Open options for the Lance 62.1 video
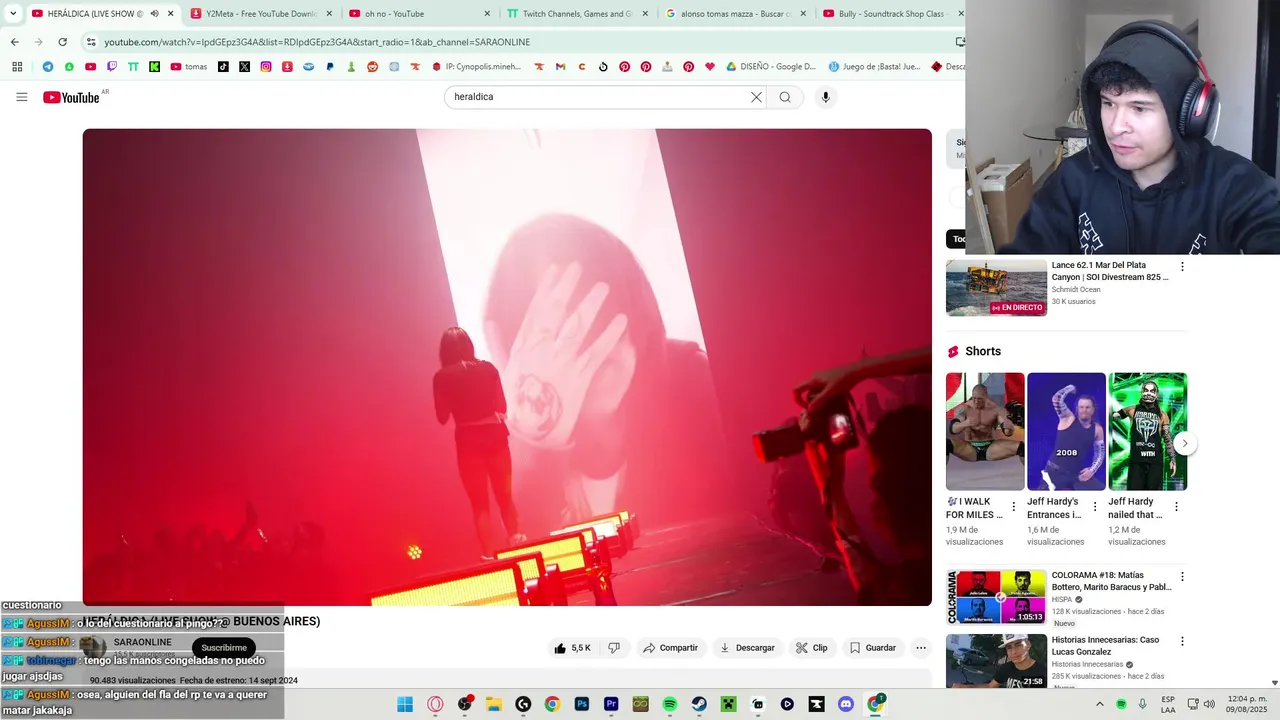This screenshot has height=720, width=1280. click(1182, 267)
